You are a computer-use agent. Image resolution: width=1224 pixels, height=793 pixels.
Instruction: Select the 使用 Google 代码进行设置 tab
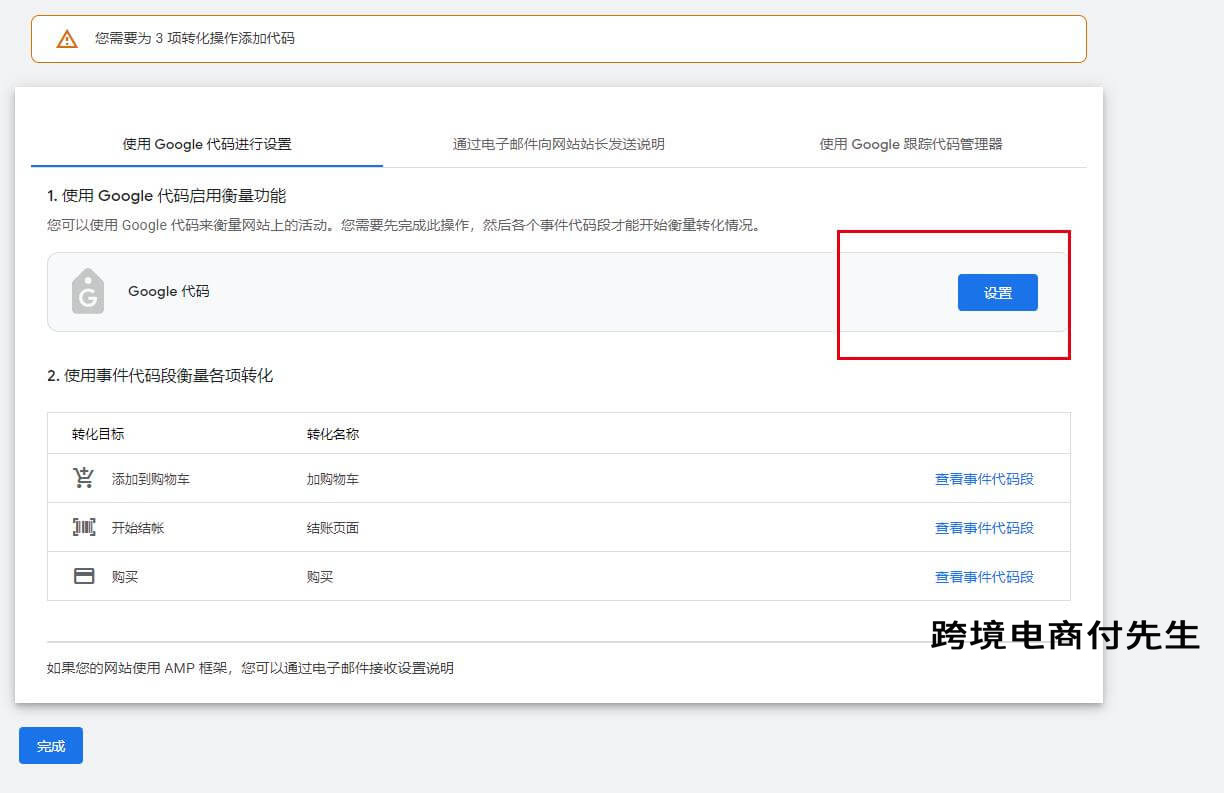click(x=207, y=144)
